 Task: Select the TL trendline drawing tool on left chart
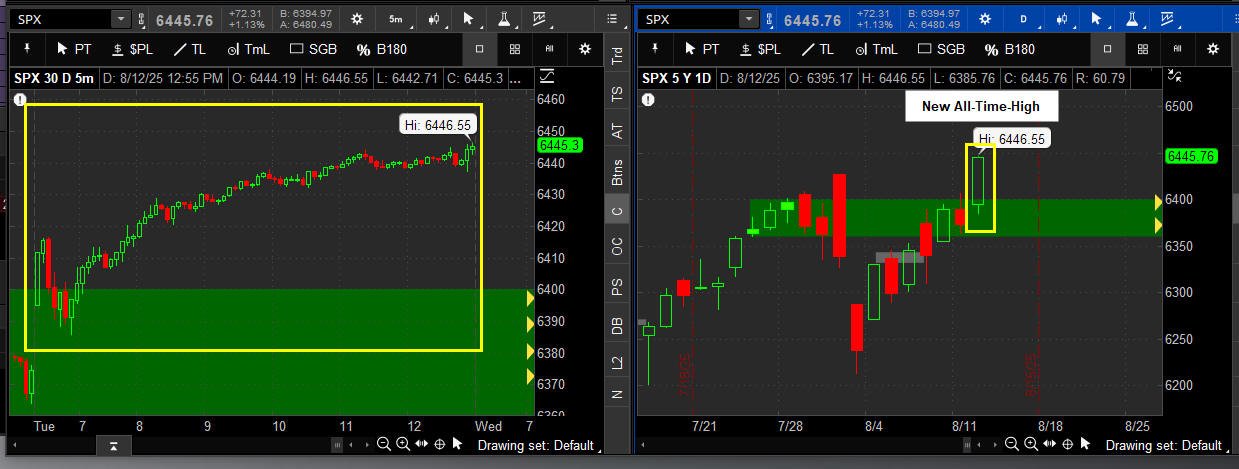click(190, 49)
